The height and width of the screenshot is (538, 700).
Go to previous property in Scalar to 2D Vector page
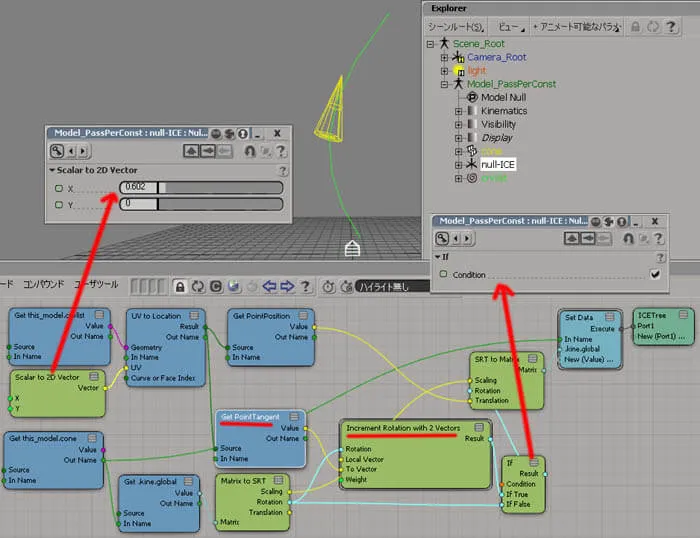pos(71,151)
